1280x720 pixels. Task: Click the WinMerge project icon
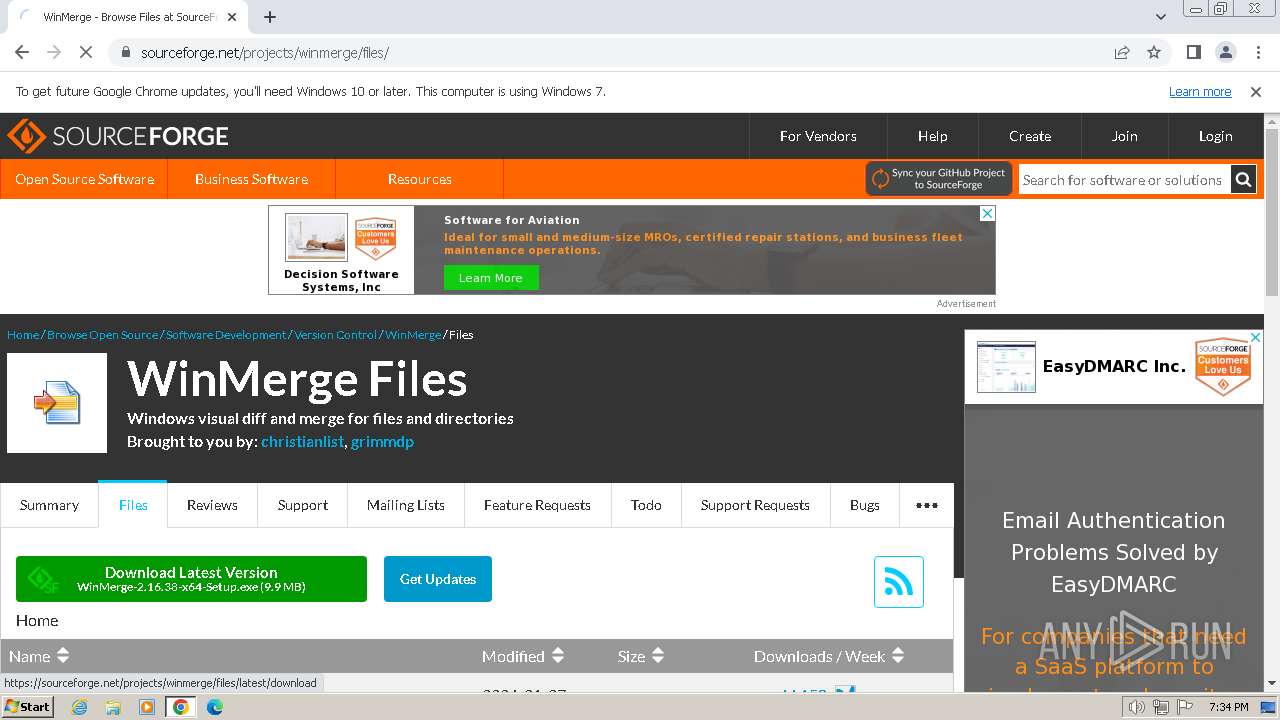coord(57,403)
